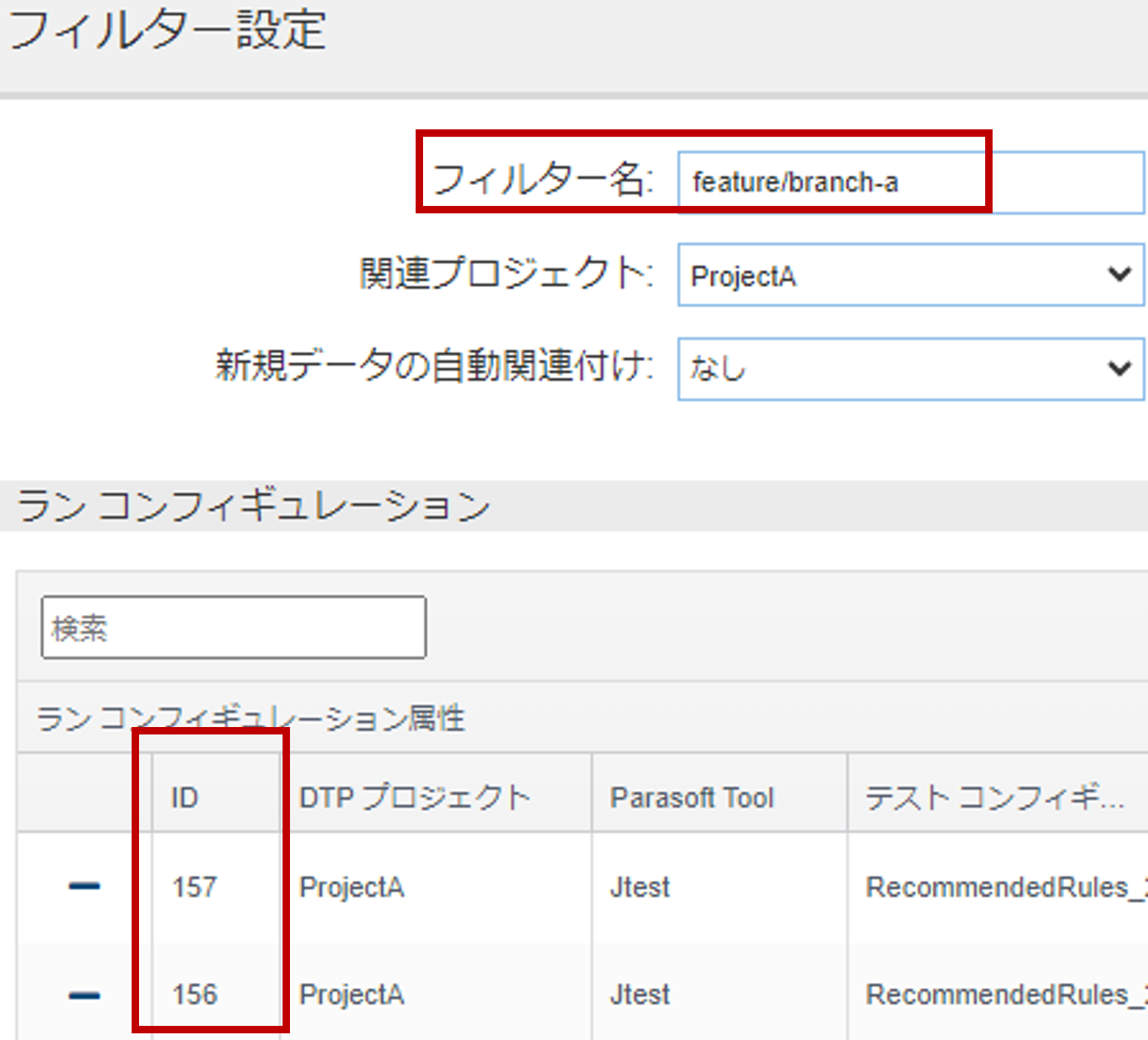Click the 検索 search box
1148x1040 pixels.
233,627
